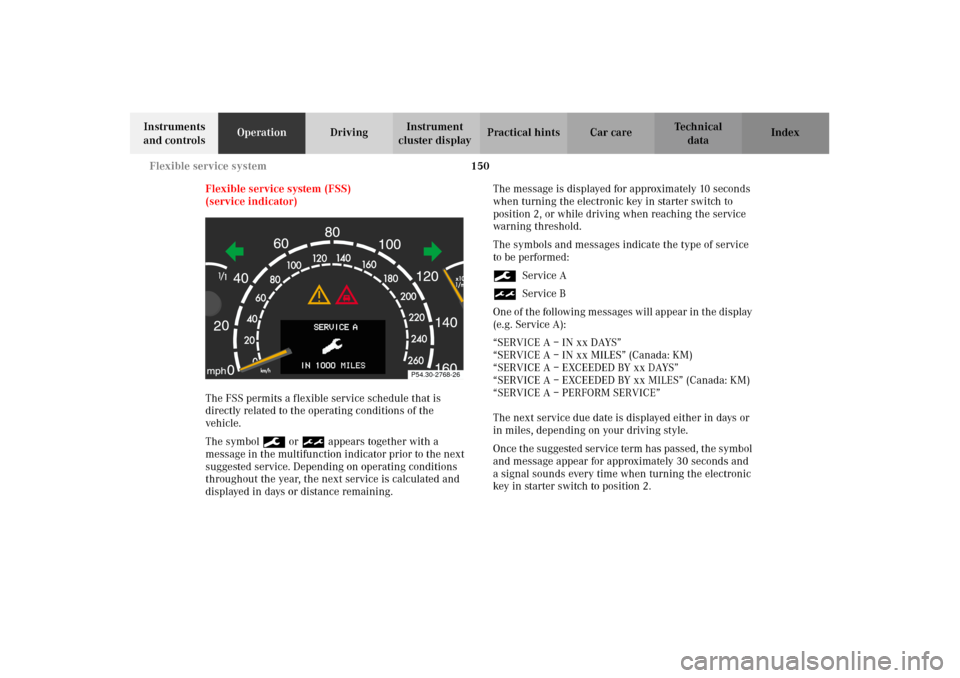Click the double wrench symbol before 'appears together'

(x=313, y=442)
